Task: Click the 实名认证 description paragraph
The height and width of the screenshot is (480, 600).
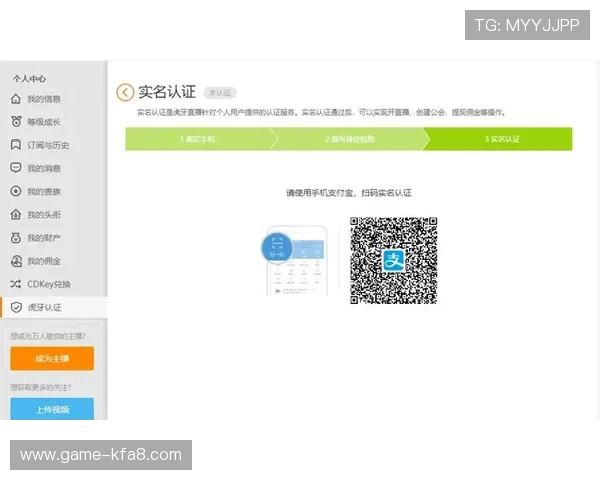Action: point(321,113)
